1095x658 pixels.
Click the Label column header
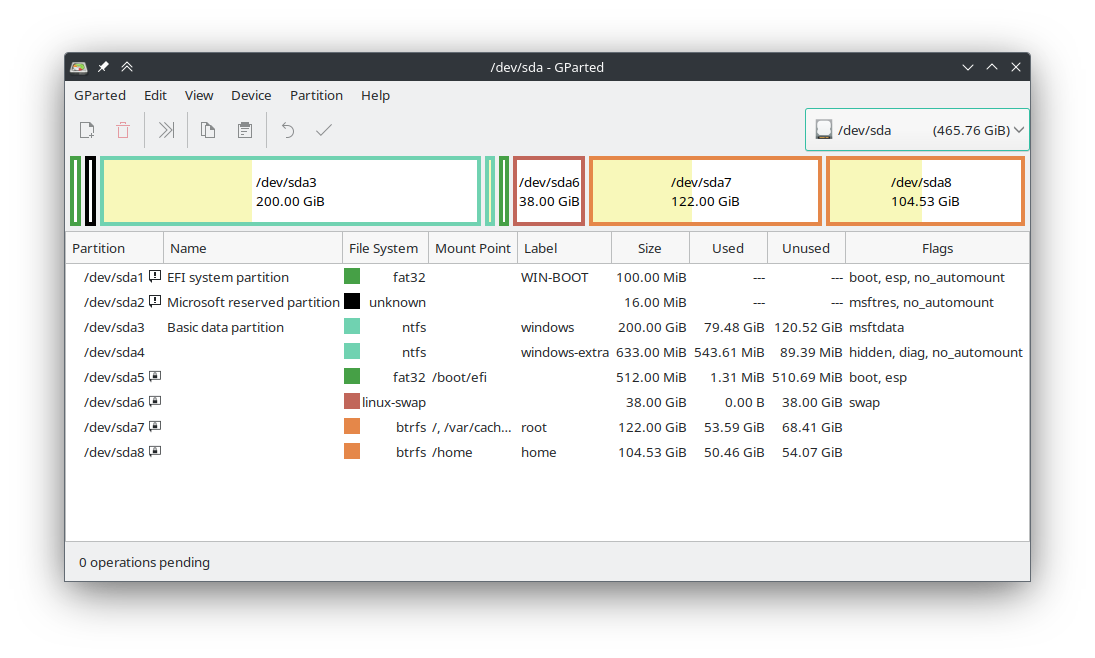click(x=564, y=249)
